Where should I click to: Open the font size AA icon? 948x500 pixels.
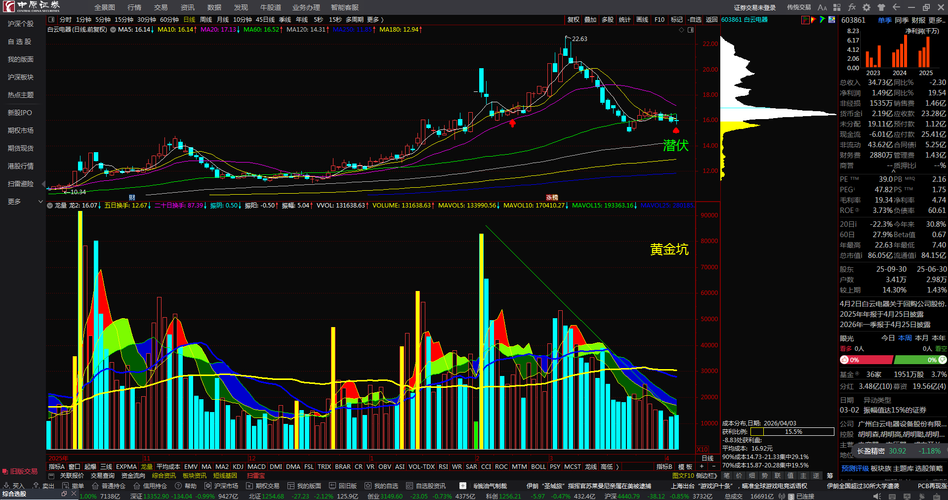coord(822,7)
